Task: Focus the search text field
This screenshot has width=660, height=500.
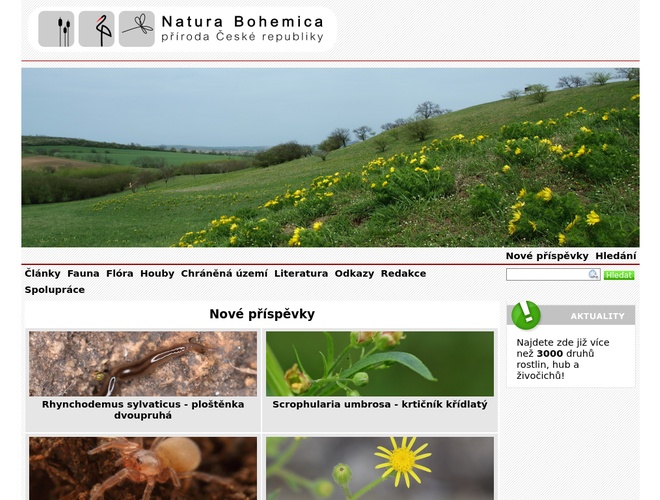Action: coord(546,274)
